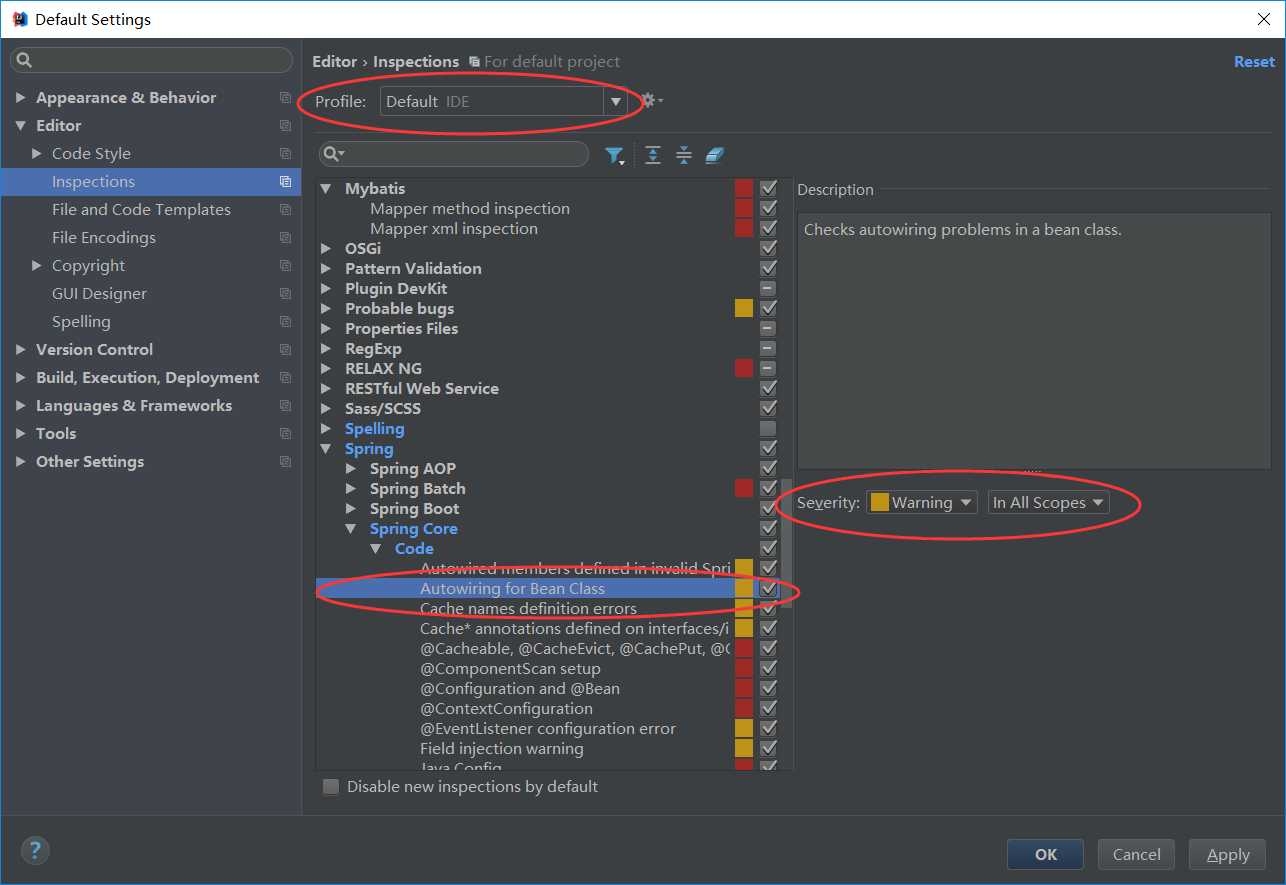Open Copyright settings page
The width and height of the screenshot is (1286, 885).
88,266
